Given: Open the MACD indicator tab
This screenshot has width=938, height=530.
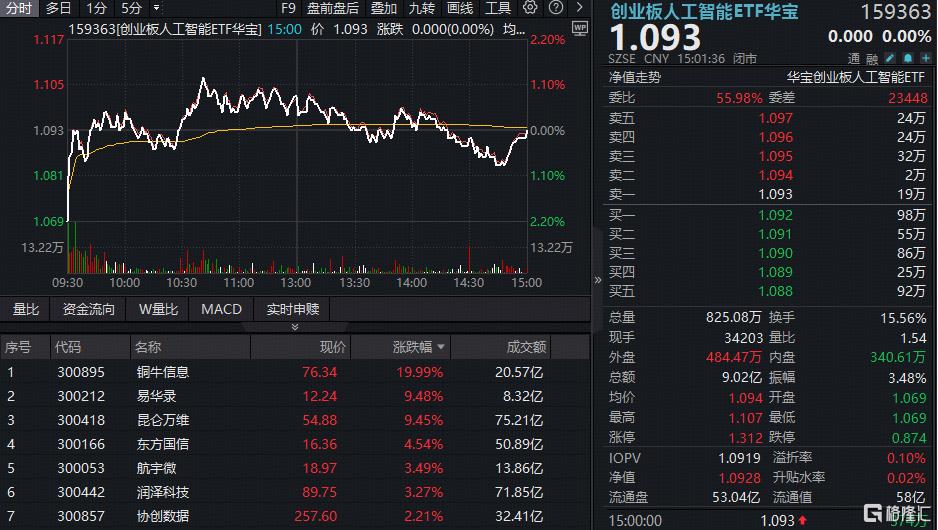Looking at the screenshot, I should (221, 309).
